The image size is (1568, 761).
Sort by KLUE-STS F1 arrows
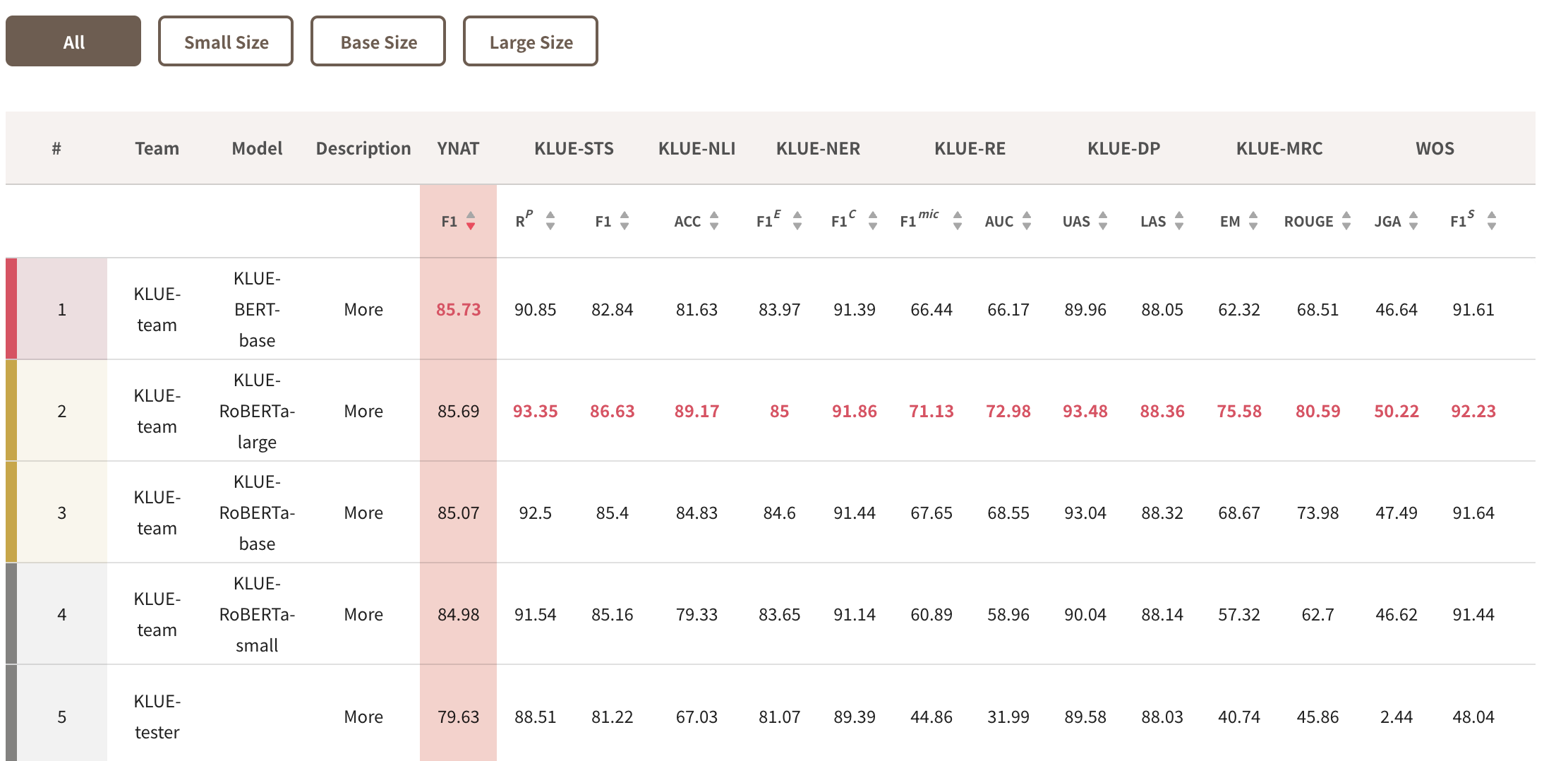pos(625,221)
